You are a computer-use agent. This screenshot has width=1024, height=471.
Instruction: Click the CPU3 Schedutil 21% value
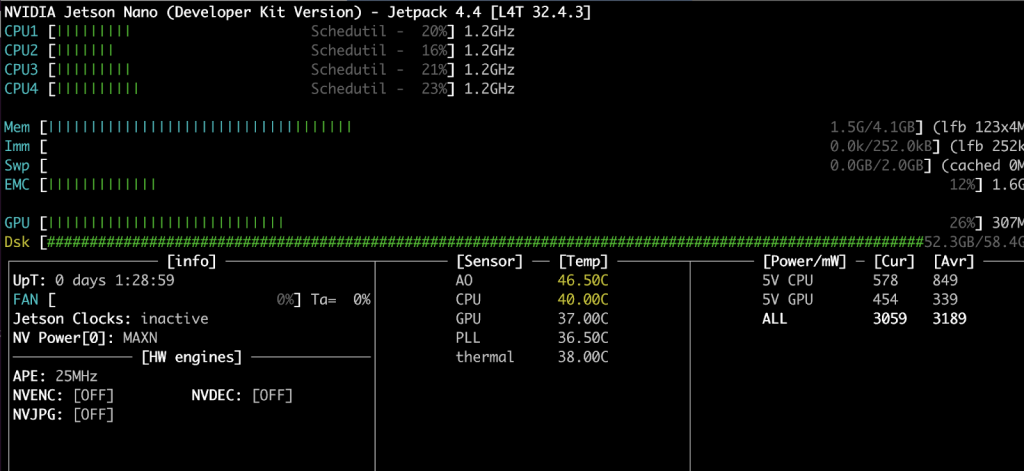(x=379, y=70)
